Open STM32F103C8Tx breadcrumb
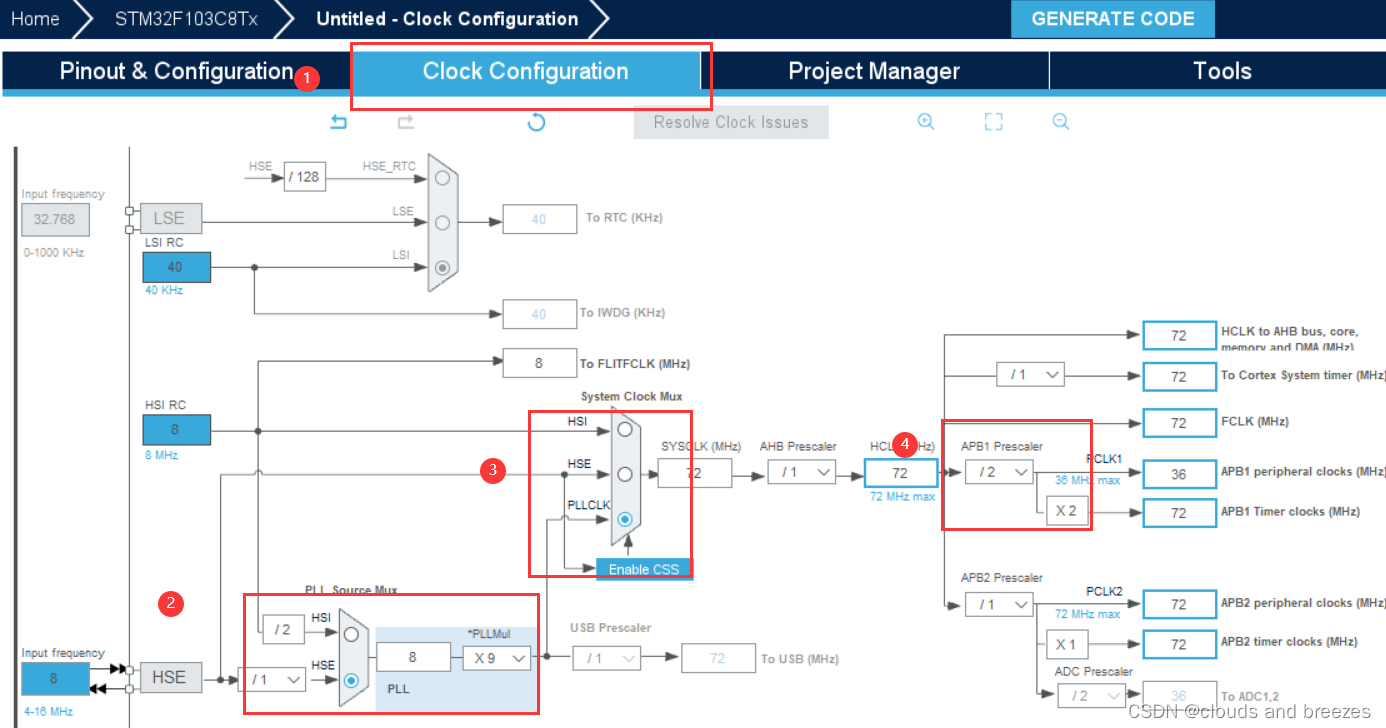This screenshot has width=1386, height=728. click(x=185, y=19)
